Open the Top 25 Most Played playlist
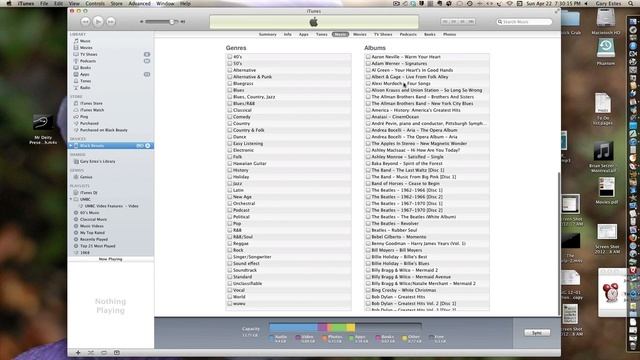 (x=98, y=246)
